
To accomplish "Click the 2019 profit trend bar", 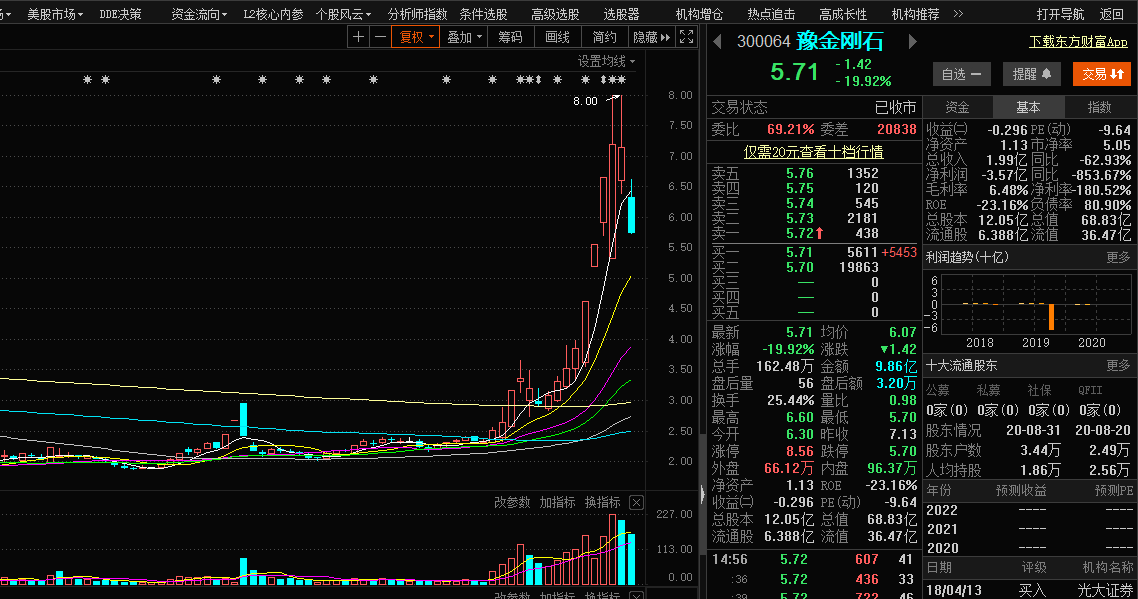I will (1051, 317).
